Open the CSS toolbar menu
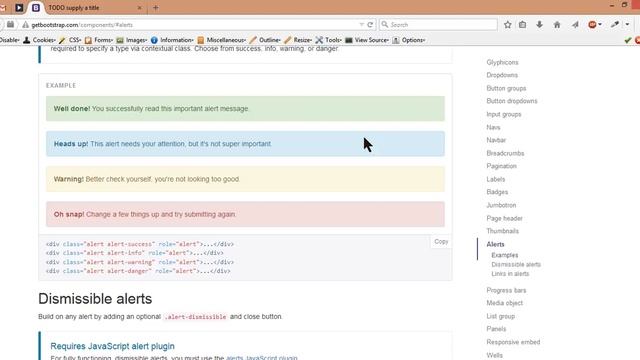 pos(70,40)
